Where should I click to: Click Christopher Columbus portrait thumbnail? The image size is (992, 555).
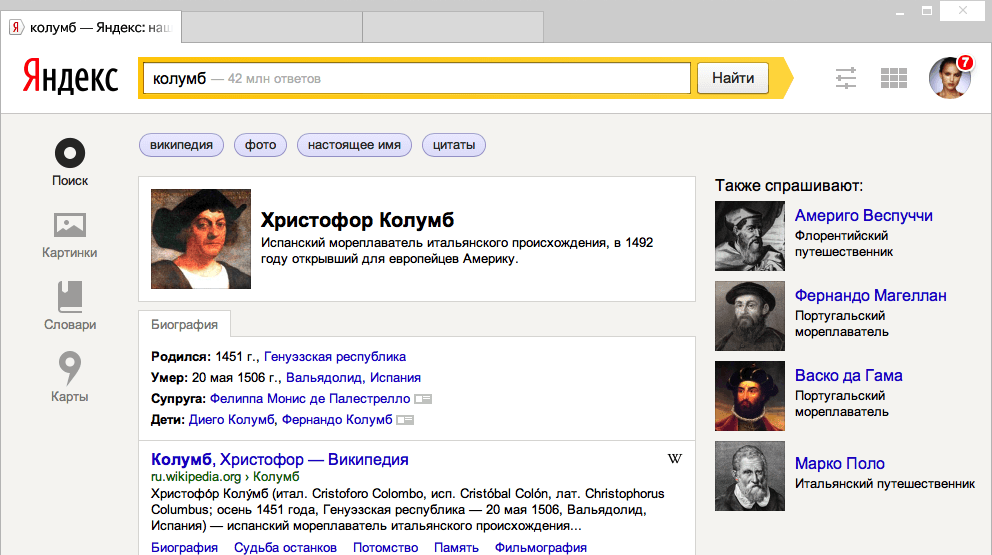tap(201, 239)
